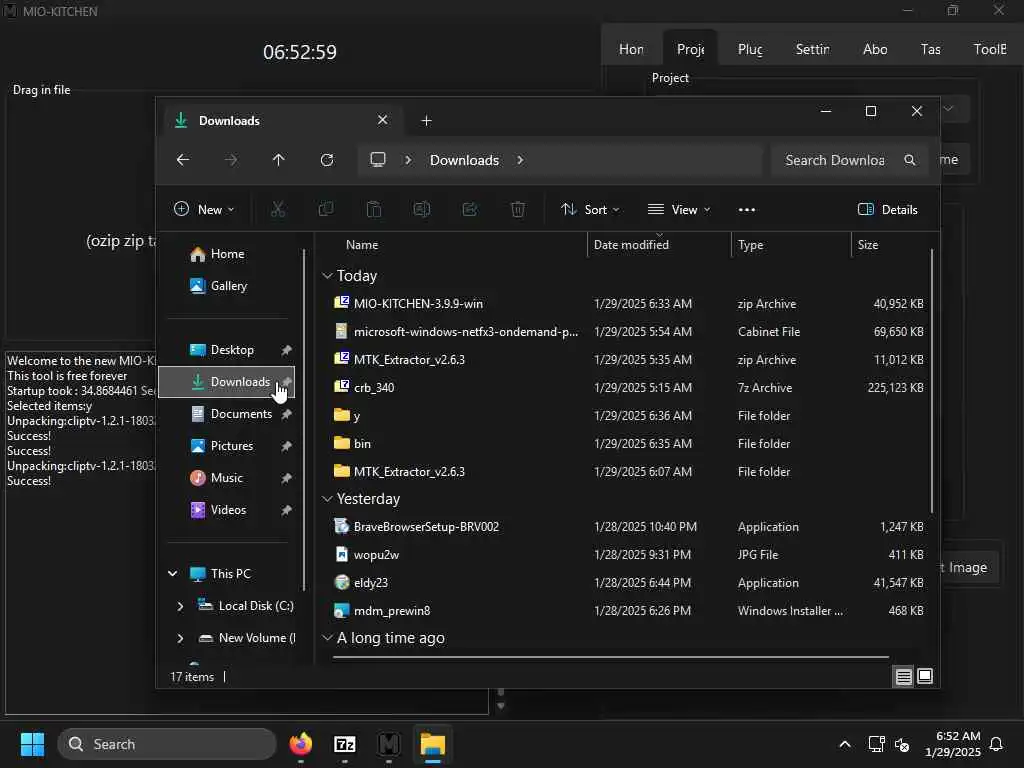The height and width of the screenshot is (768, 1024).
Task: Click the Share icon in Explorer toolbar
Action: coord(470,209)
